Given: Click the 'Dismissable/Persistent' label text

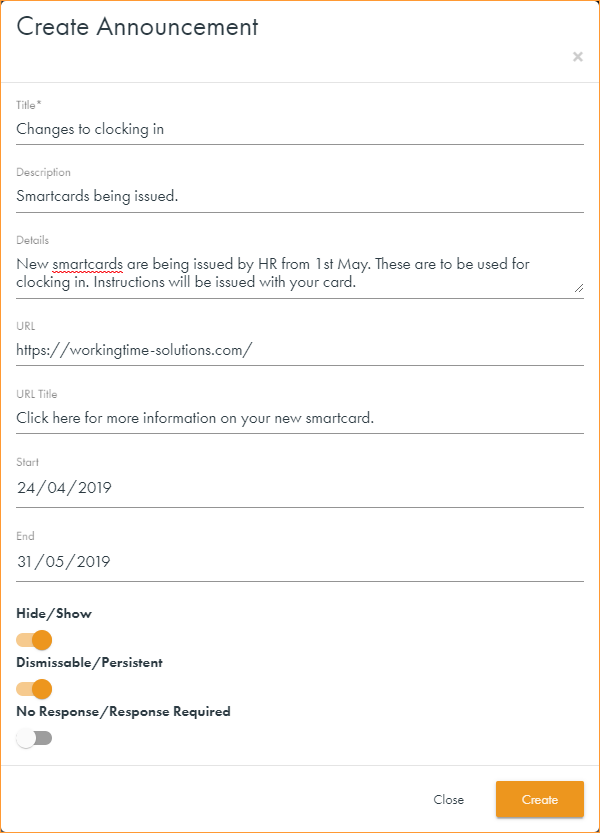Looking at the screenshot, I should click(90, 663).
